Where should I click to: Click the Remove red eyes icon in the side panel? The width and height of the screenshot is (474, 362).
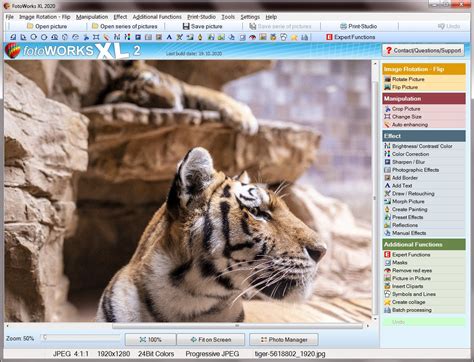click(x=387, y=270)
